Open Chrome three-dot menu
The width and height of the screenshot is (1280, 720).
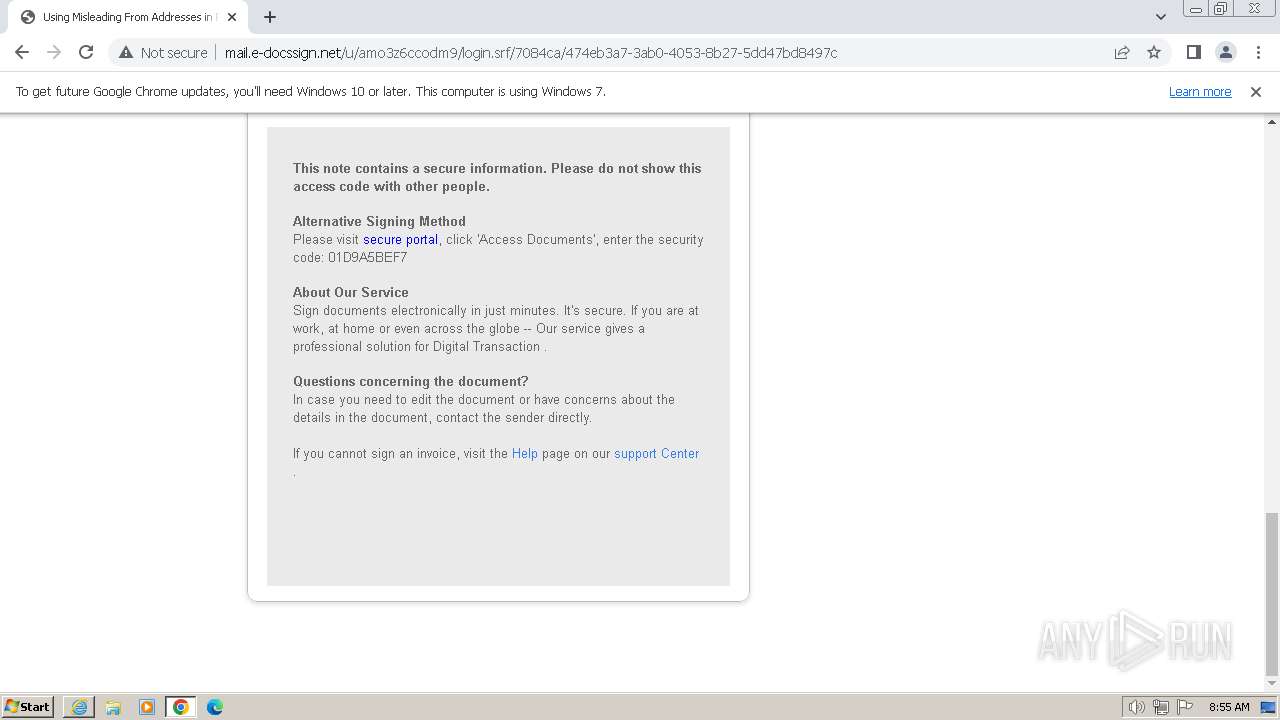[1257, 52]
